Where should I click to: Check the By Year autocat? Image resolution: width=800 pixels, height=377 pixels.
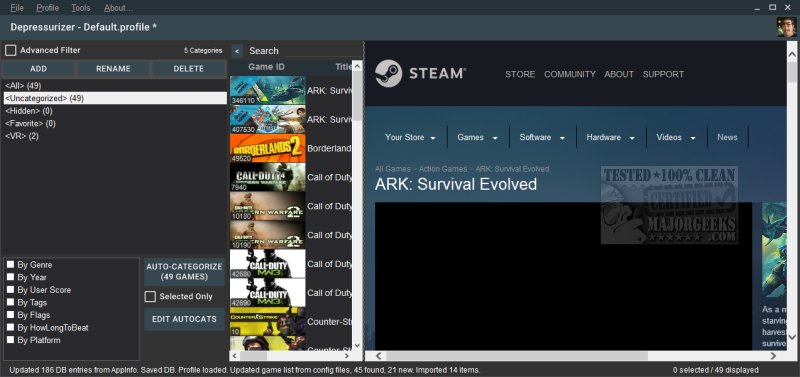10,277
